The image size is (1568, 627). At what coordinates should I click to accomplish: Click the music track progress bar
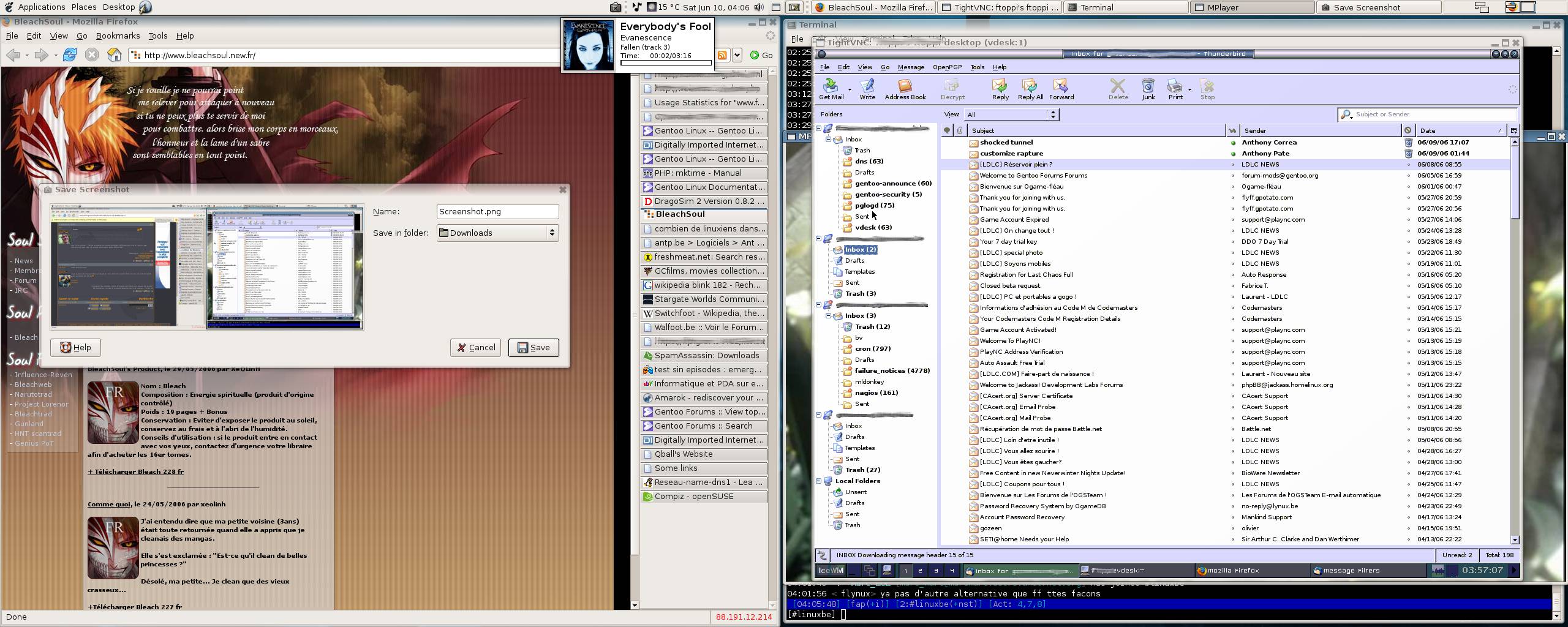click(666, 62)
